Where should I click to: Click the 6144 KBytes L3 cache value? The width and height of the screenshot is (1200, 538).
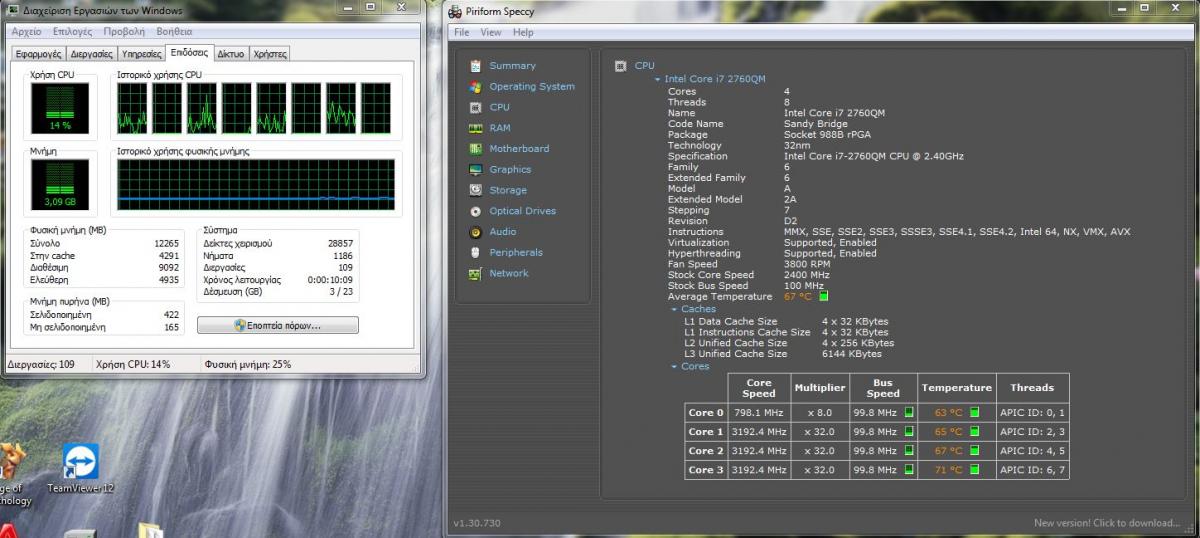[x=852, y=354]
